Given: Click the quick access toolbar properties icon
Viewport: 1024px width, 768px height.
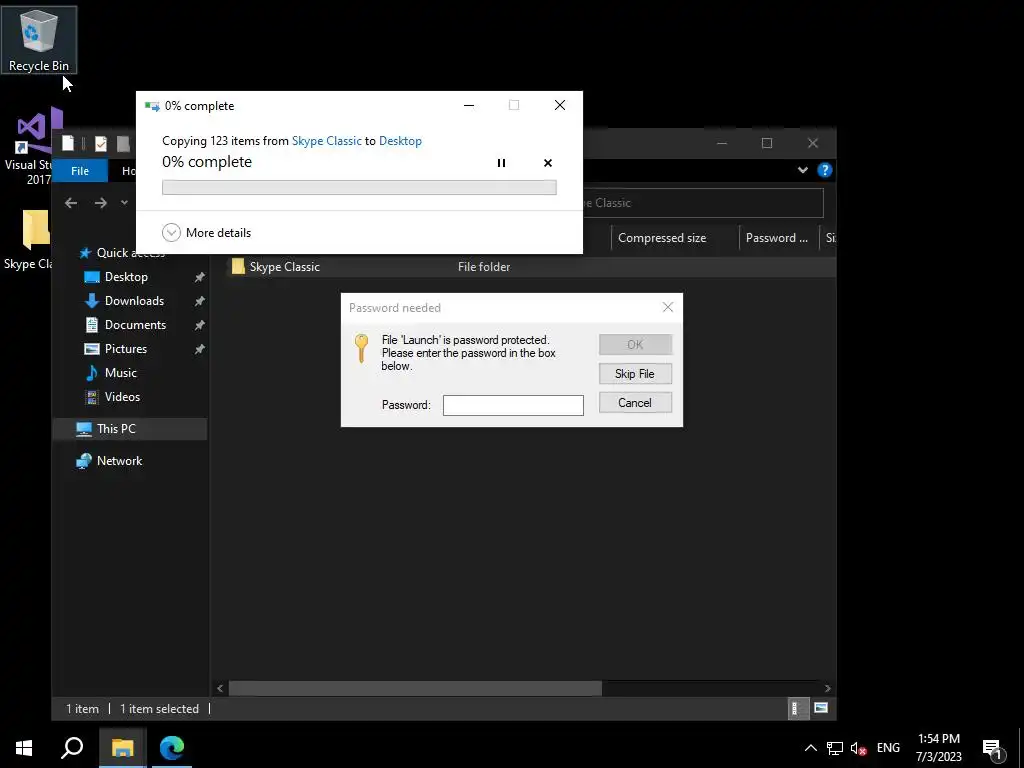Looking at the screenshot, I should pos(101,143).
